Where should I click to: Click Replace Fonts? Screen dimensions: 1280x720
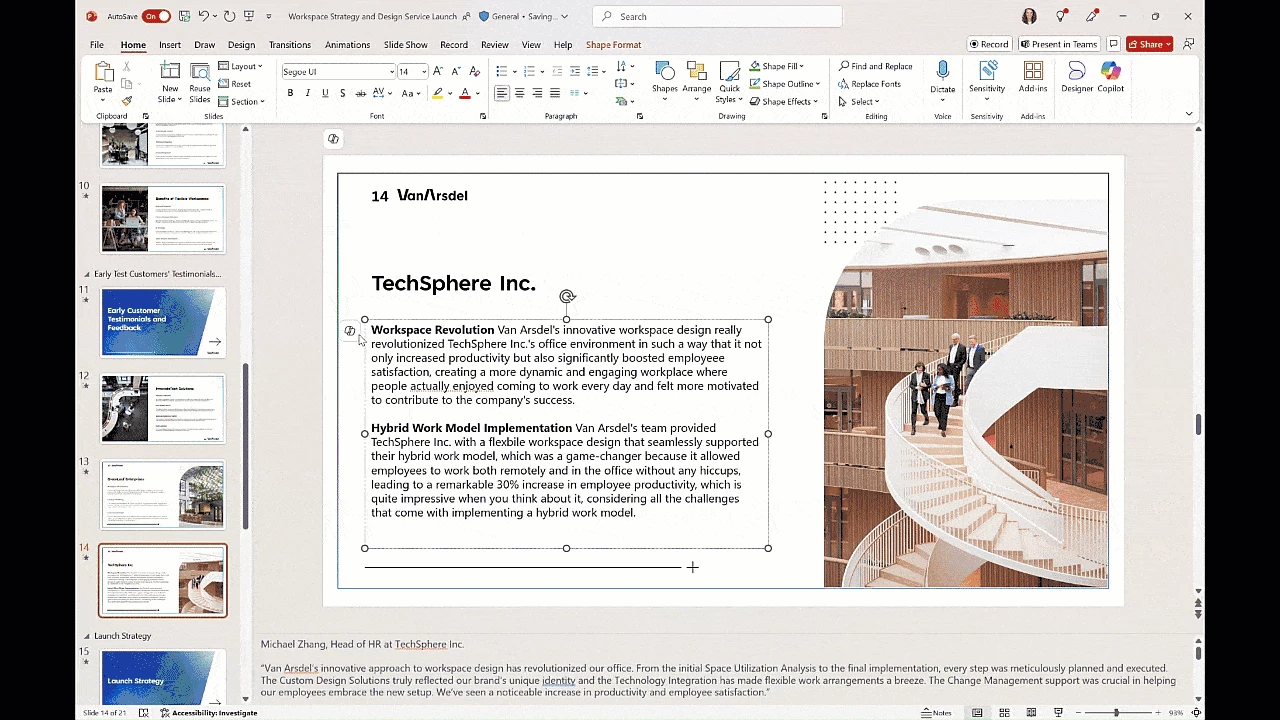(x=869, y=84)
